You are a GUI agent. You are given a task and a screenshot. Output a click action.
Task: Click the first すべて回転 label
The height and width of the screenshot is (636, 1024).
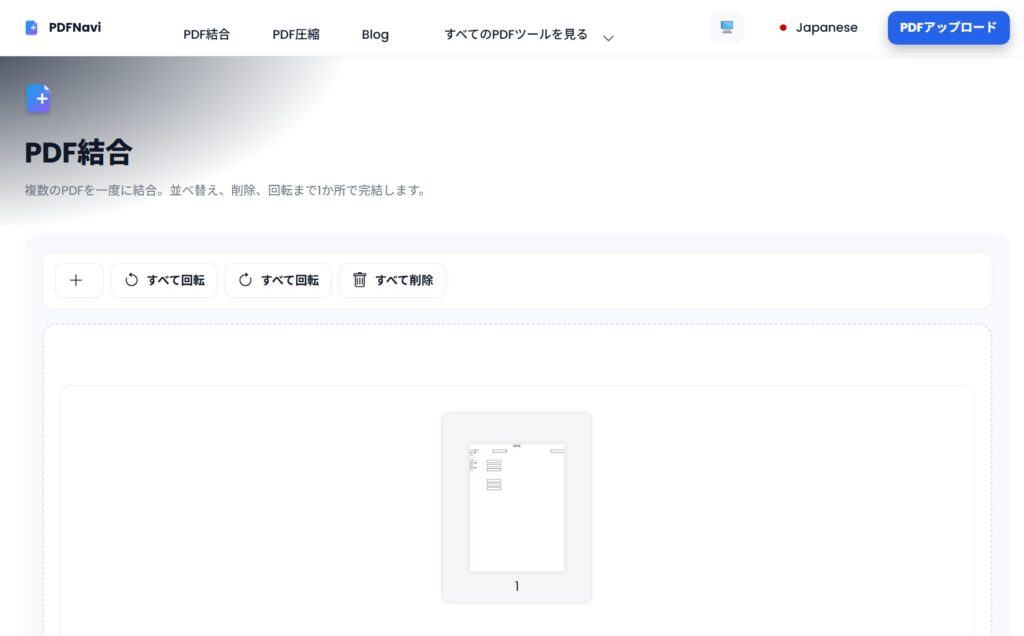coord(176,280)
